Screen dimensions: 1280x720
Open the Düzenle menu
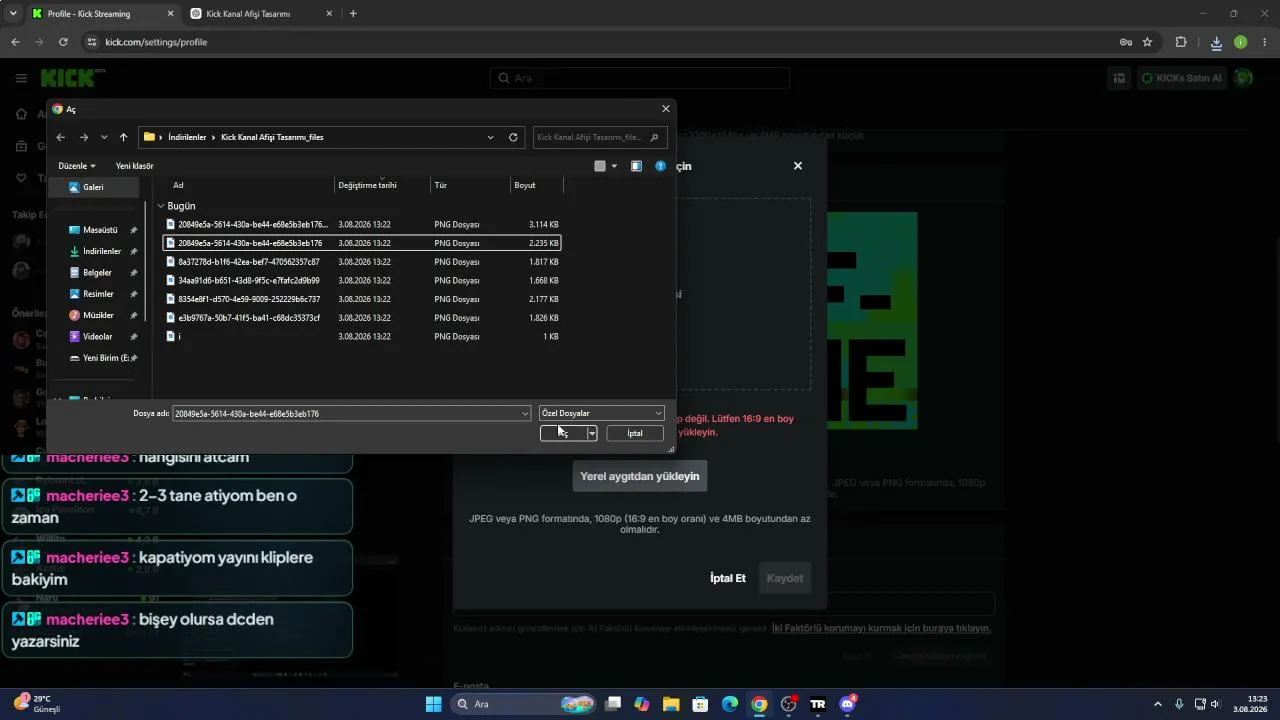click(77, 166)
